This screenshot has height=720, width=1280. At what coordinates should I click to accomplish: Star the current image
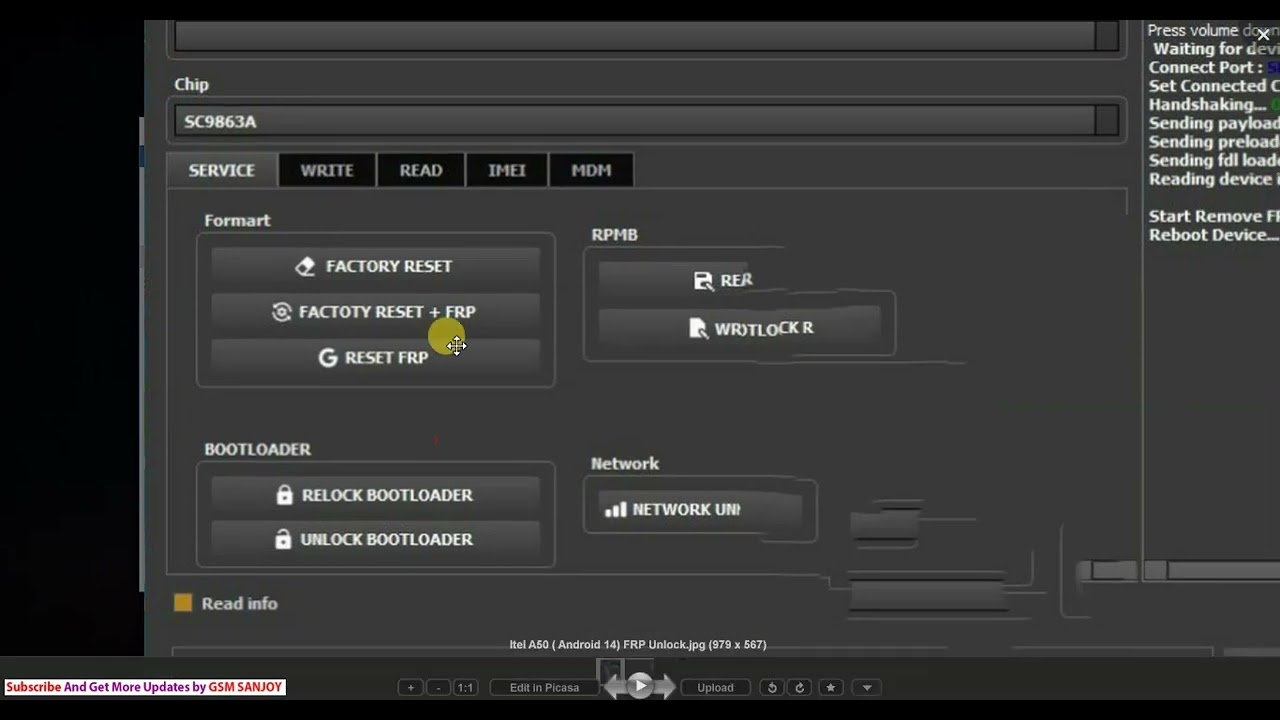click(830, 687)
